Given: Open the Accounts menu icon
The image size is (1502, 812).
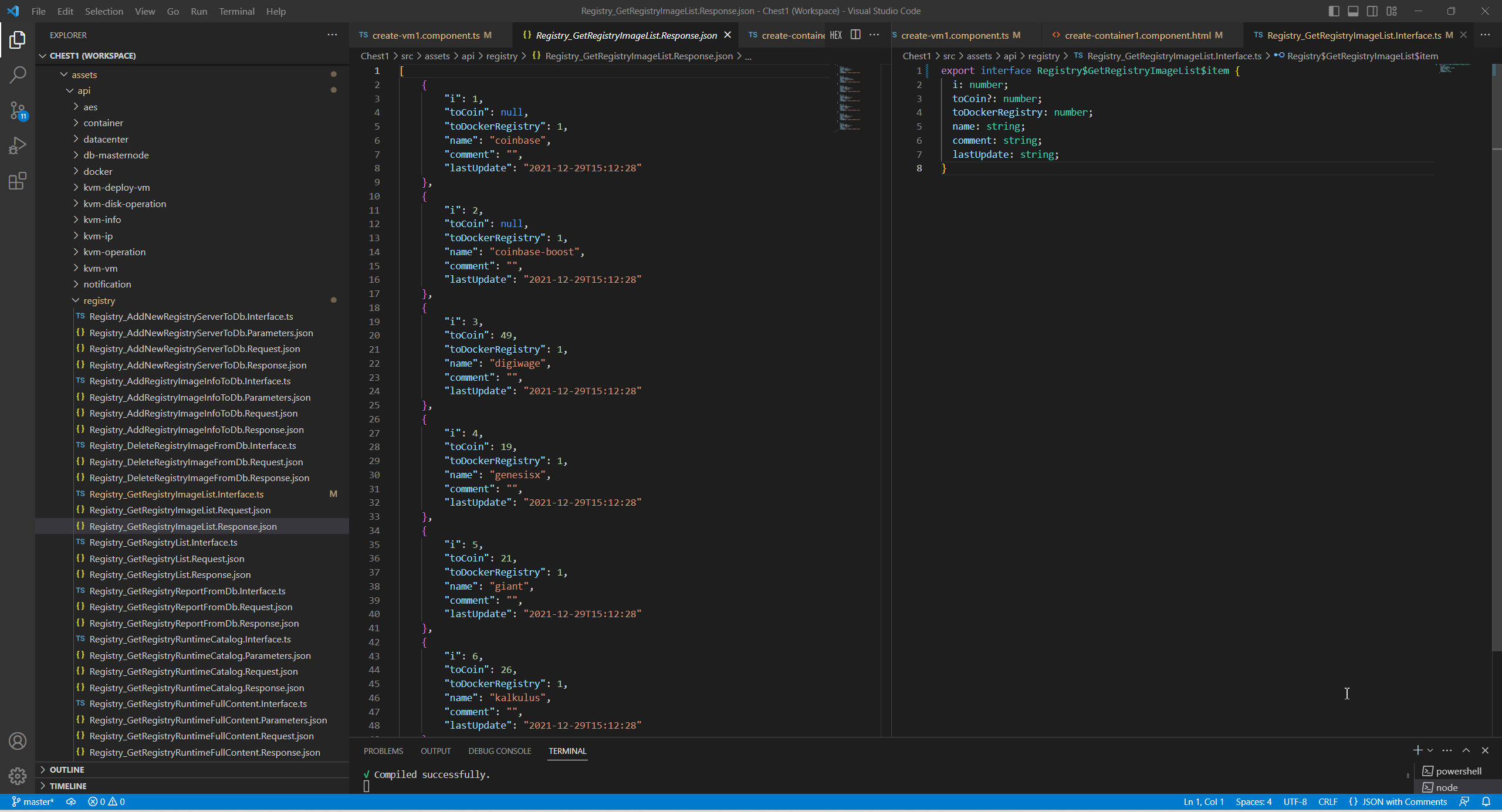Looking at the screenshot, I should click(x=18, y=741).
